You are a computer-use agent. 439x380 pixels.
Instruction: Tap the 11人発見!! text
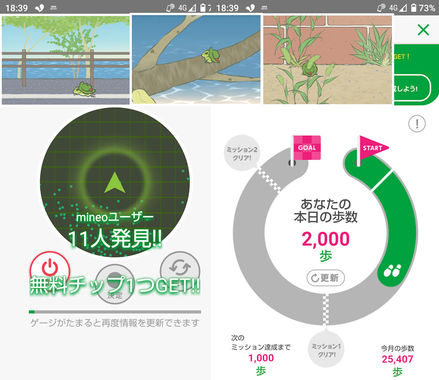(x=115, y=239)
